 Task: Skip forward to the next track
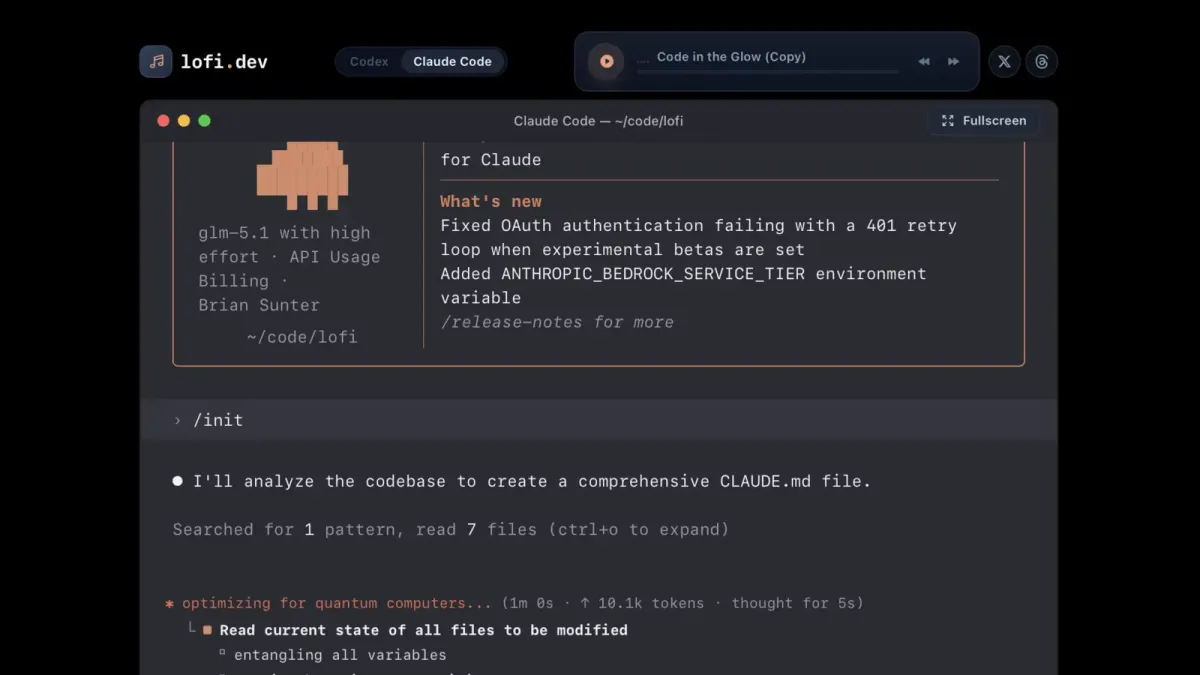click(x=954, y=61)
